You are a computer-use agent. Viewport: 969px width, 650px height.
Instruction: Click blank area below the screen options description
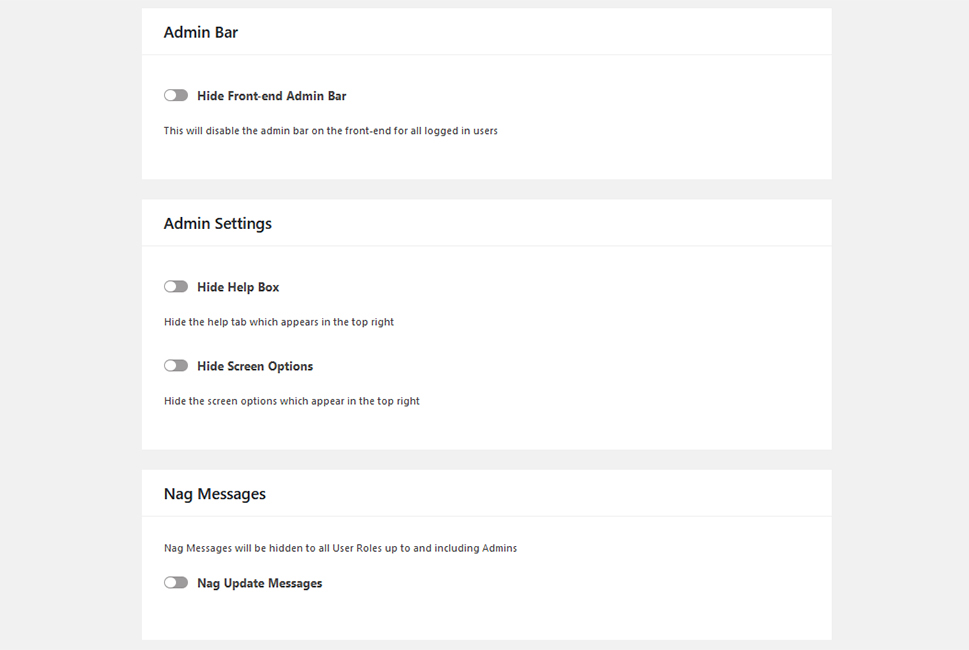tap(486, 429)
